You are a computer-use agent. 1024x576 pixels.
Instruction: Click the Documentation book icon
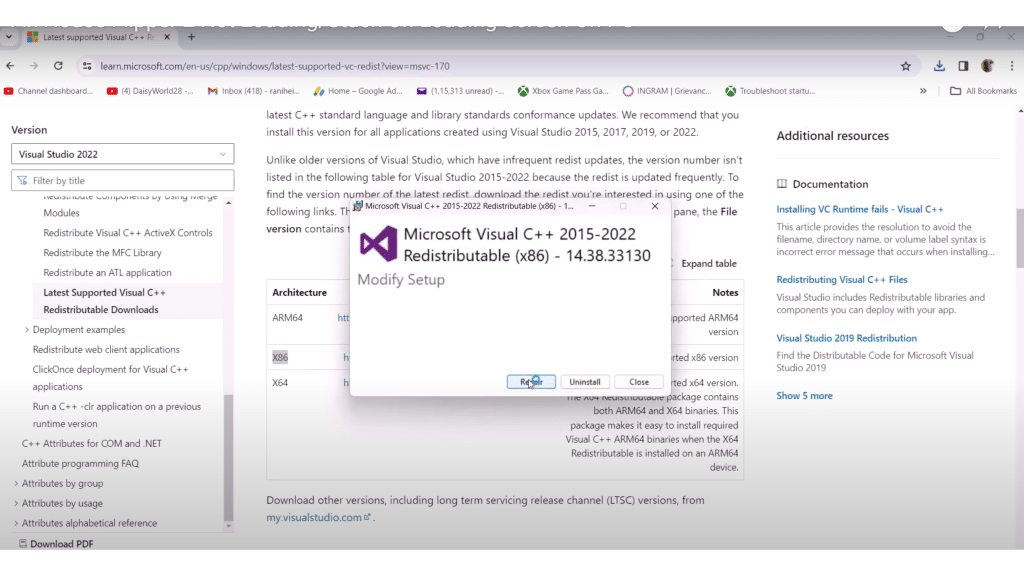tap(782, 184)
